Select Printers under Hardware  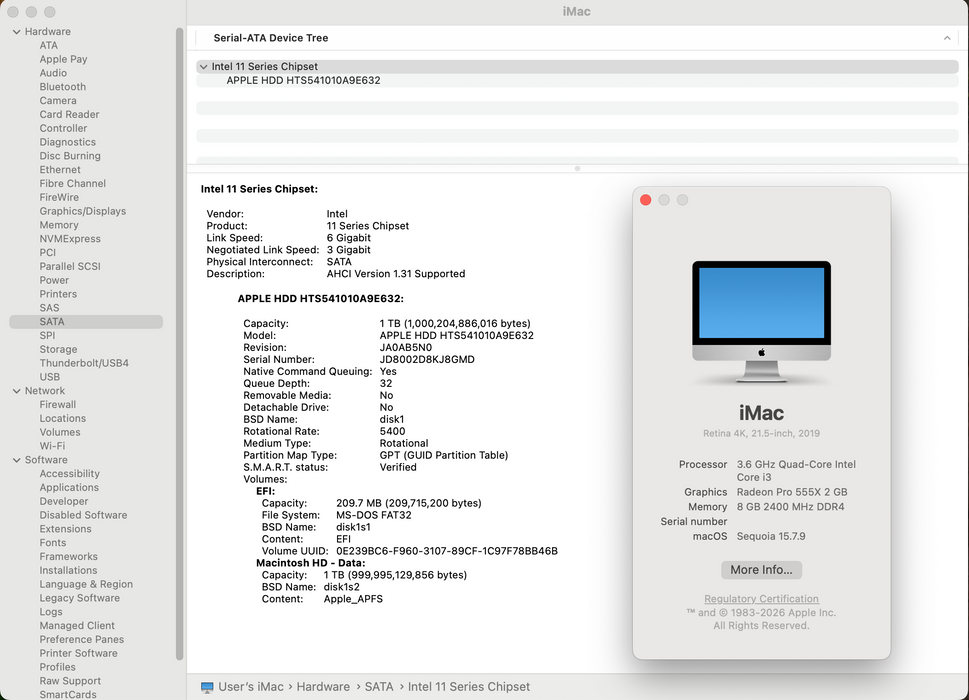58,294
